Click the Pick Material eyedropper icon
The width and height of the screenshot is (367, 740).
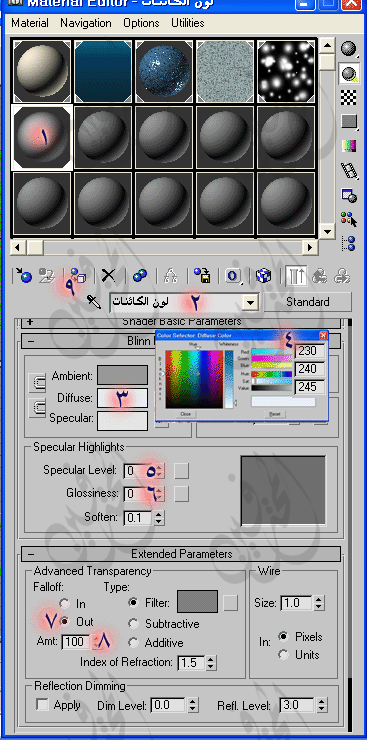[x=94, y=302]
